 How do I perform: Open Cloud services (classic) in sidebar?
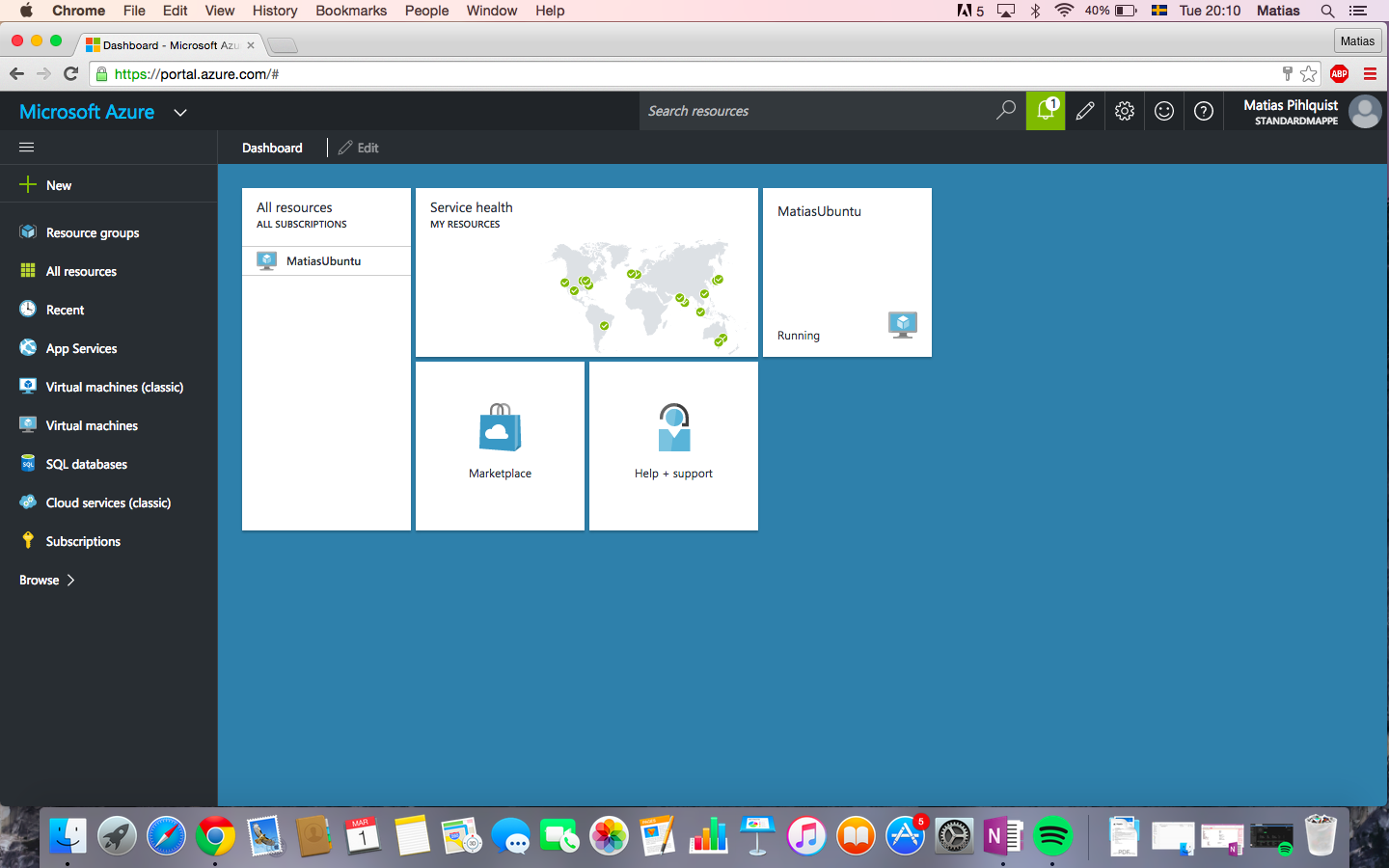click(x=108, y=502)
